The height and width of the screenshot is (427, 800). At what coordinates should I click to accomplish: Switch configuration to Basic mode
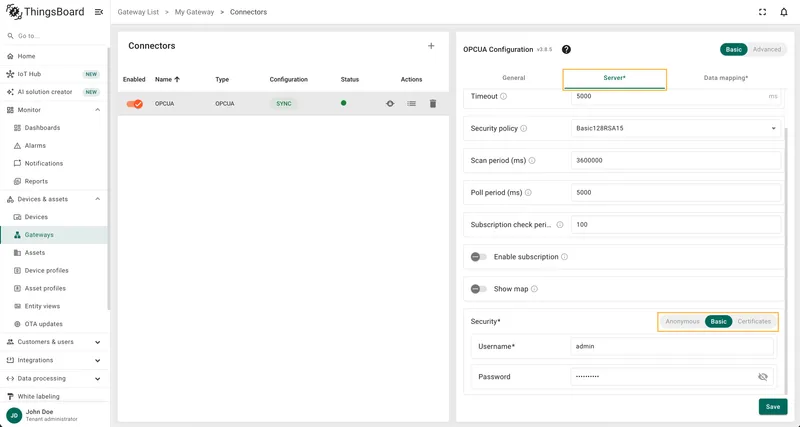[x=734, y=49]
